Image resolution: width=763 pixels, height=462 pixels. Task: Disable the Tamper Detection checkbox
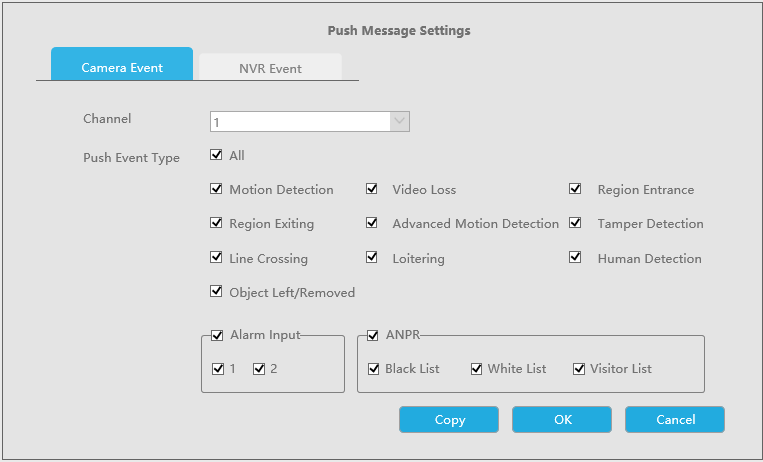tap(575, 223)
